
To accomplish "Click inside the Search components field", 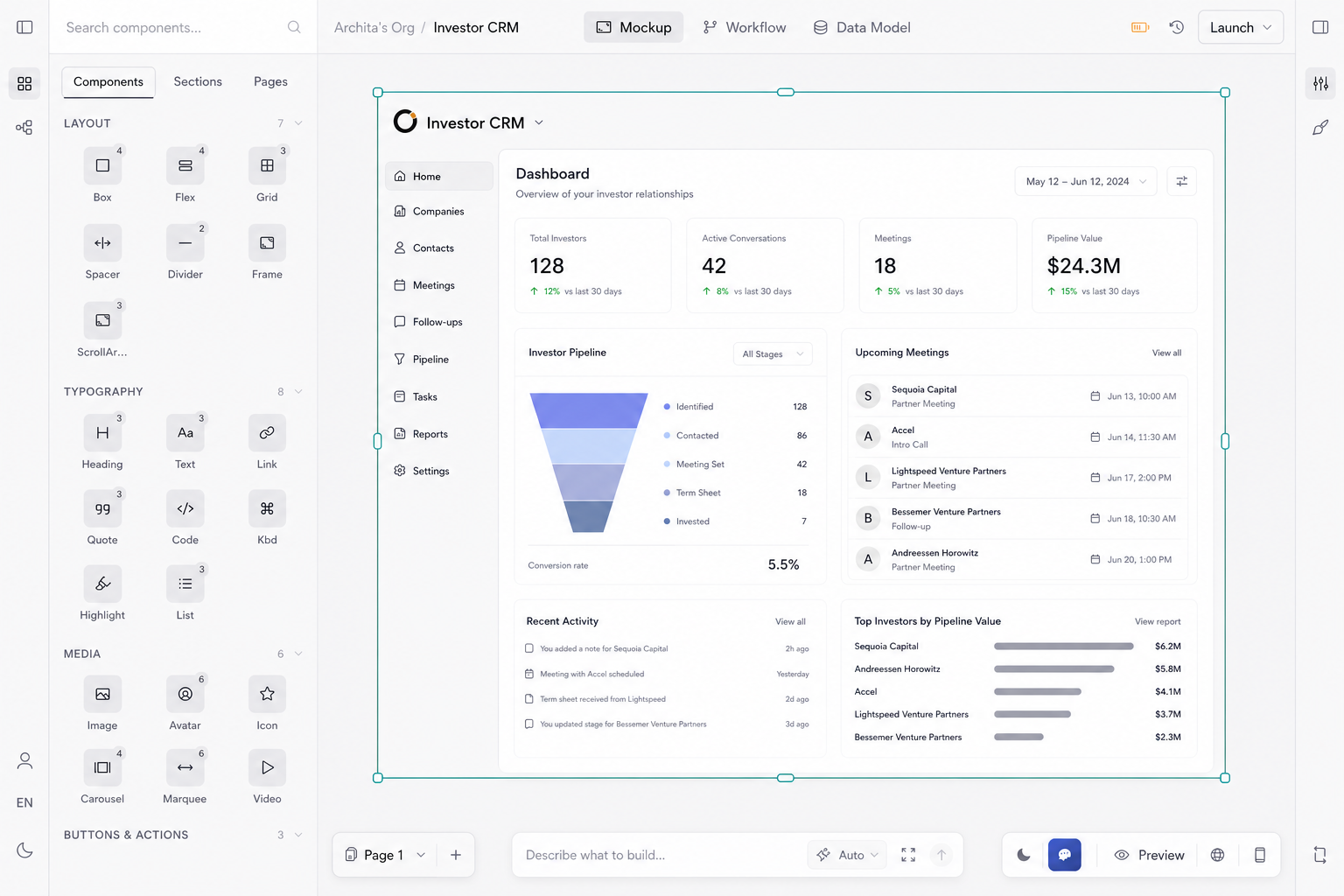I will click(x=183, y=27).
